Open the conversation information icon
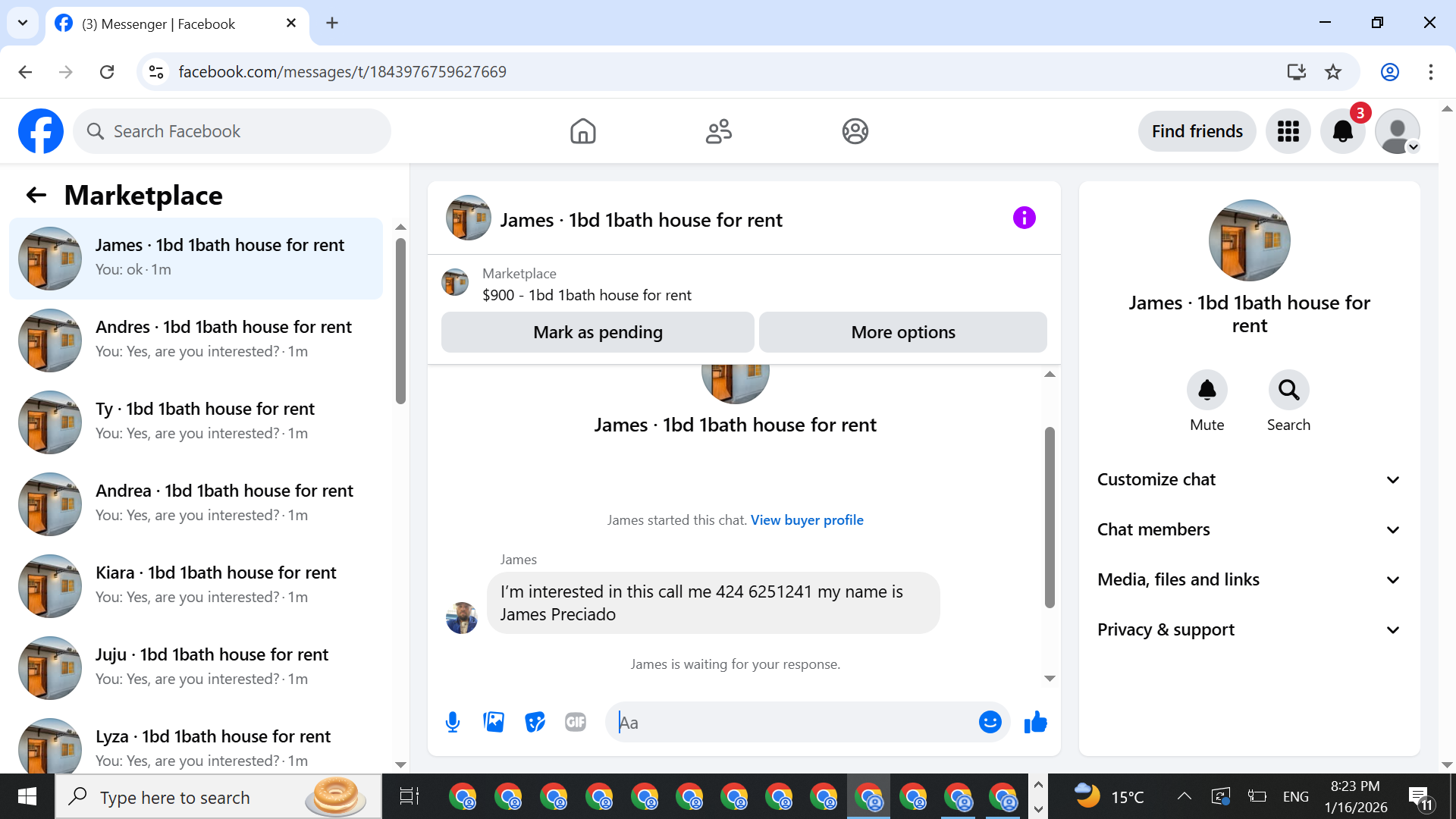The height and width of the screenshot is (819, 1456). point(1024,218)
